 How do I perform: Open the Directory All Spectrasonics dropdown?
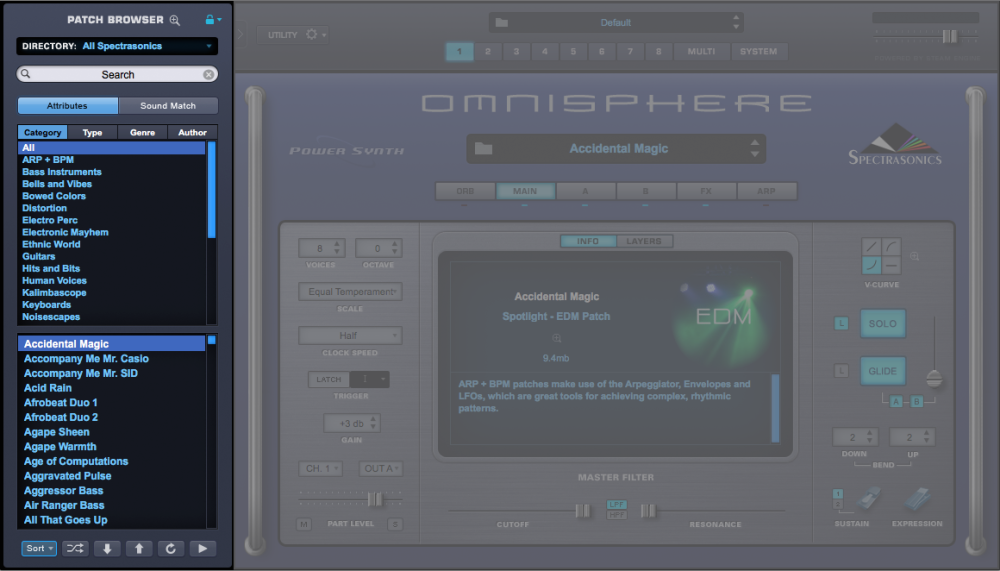[117, 46]
